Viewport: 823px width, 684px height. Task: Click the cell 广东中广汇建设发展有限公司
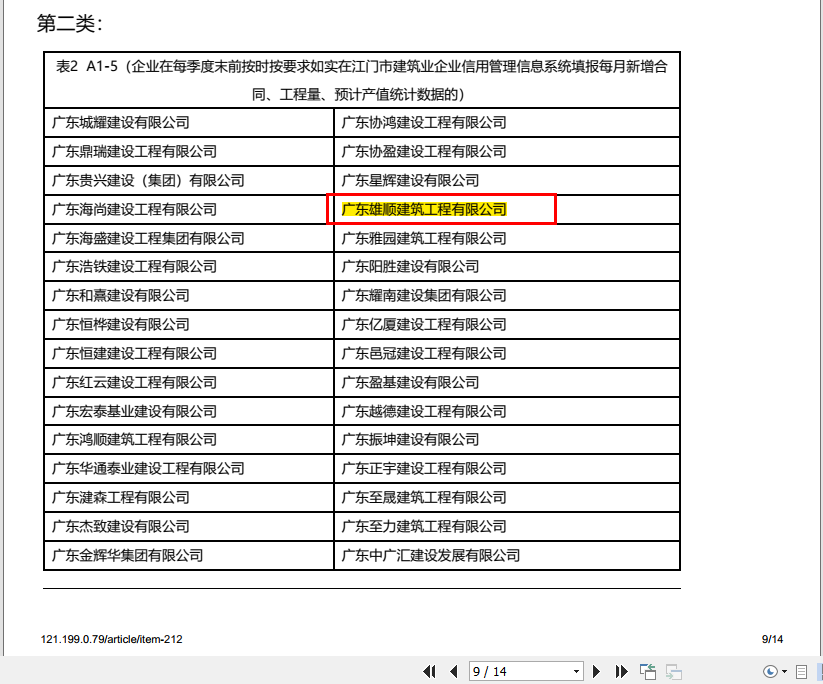pyautogui.click(x=507, y=555)
